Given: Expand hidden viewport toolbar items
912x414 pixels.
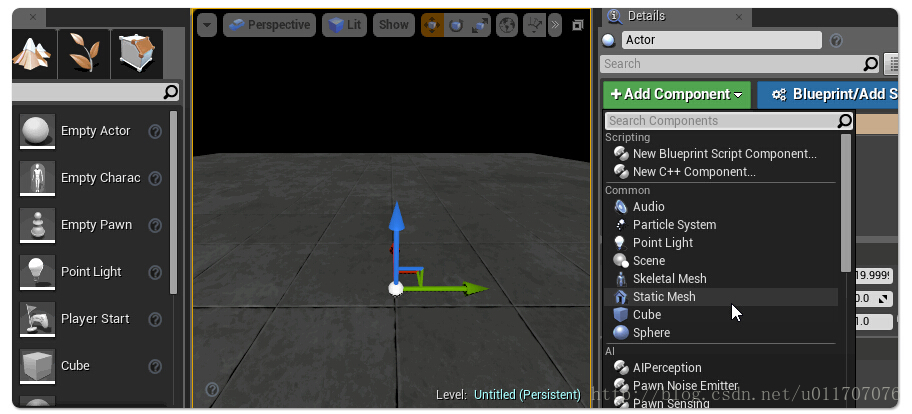Looking at the screenshot, I should click(x=555, y=25).
